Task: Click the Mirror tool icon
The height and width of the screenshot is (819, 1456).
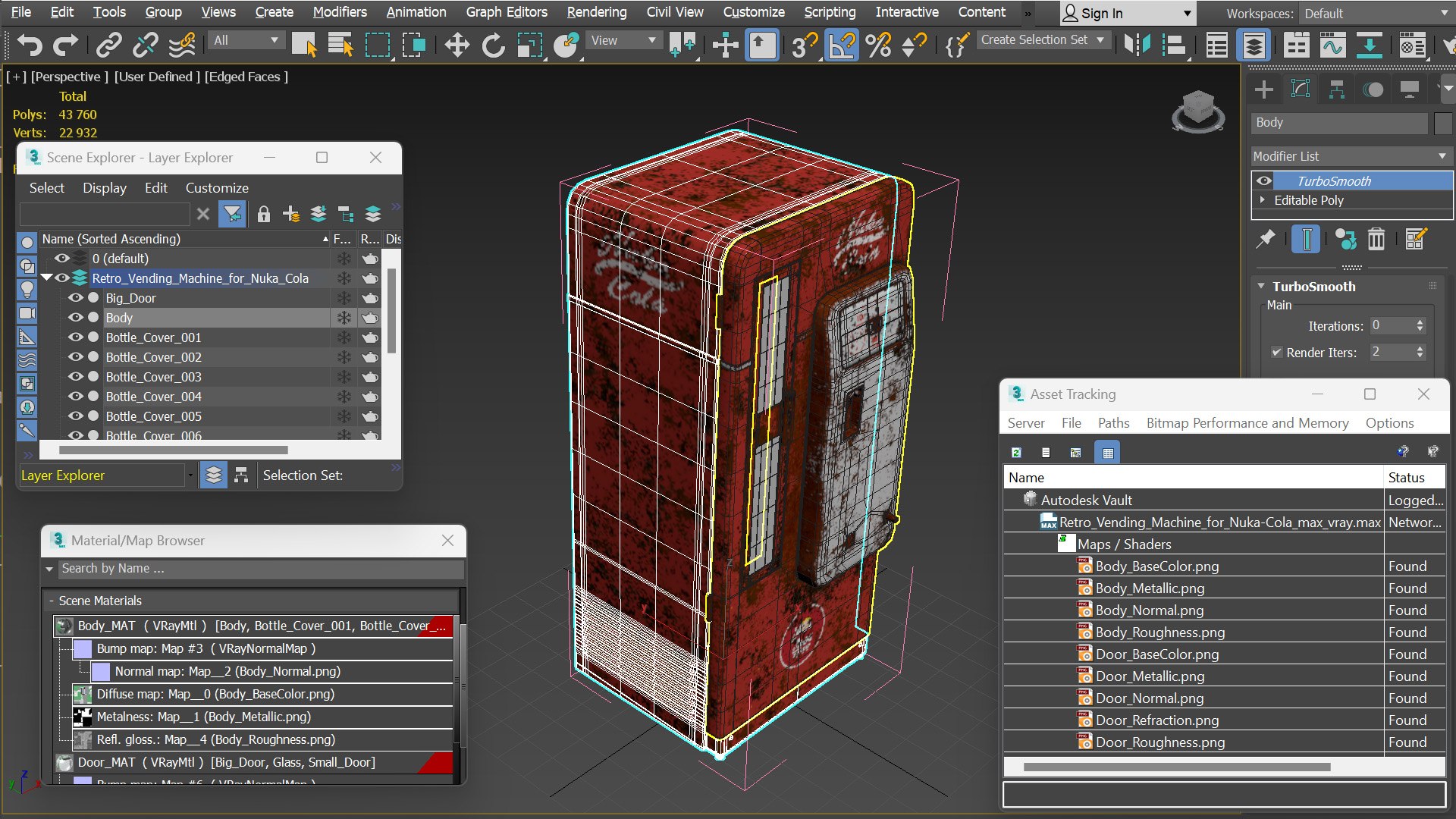Action: [x=1137, y=45]
